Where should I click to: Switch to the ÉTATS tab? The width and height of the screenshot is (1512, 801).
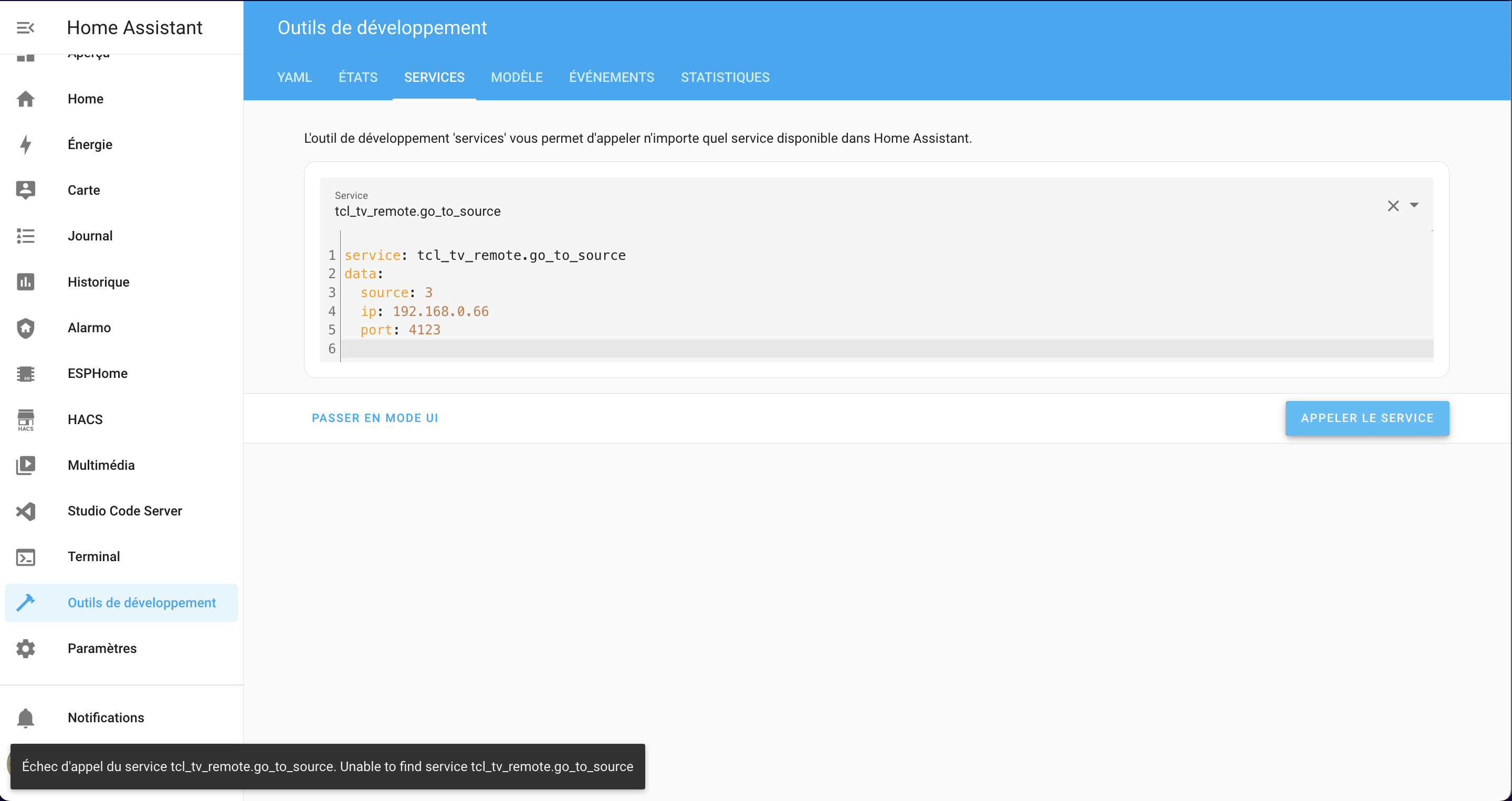pyautogui.click(x=358, y=77)
